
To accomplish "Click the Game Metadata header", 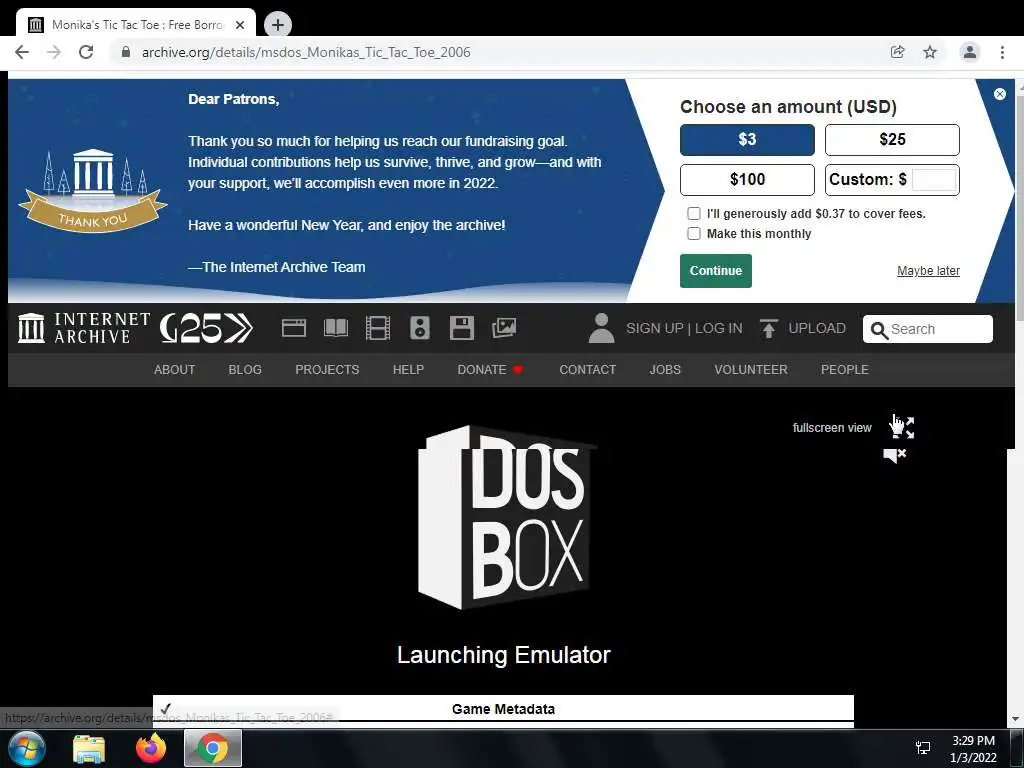I will [503, 709].
